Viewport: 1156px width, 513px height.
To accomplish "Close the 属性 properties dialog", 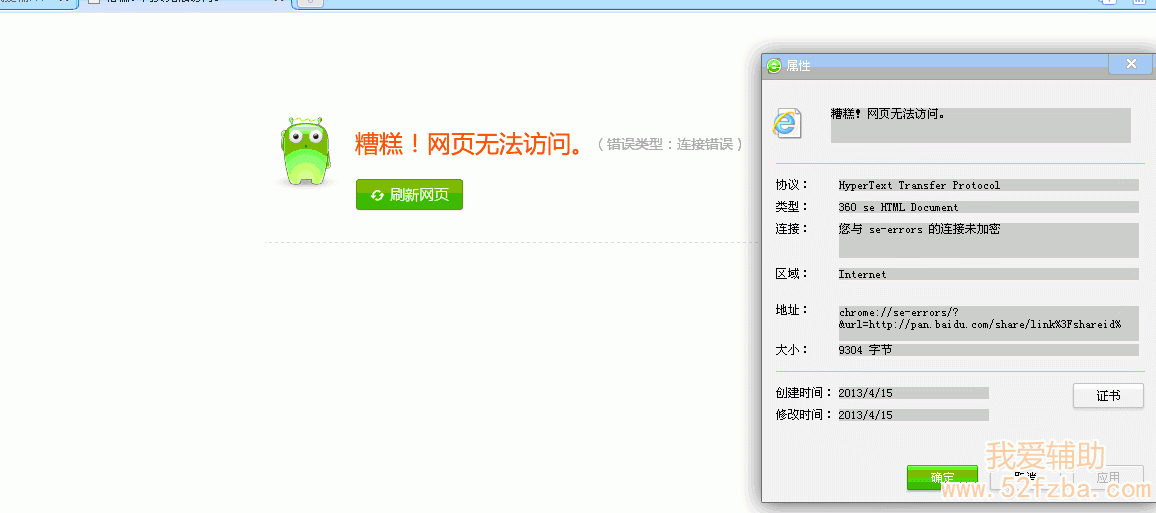I will (x=1131, y=64).
